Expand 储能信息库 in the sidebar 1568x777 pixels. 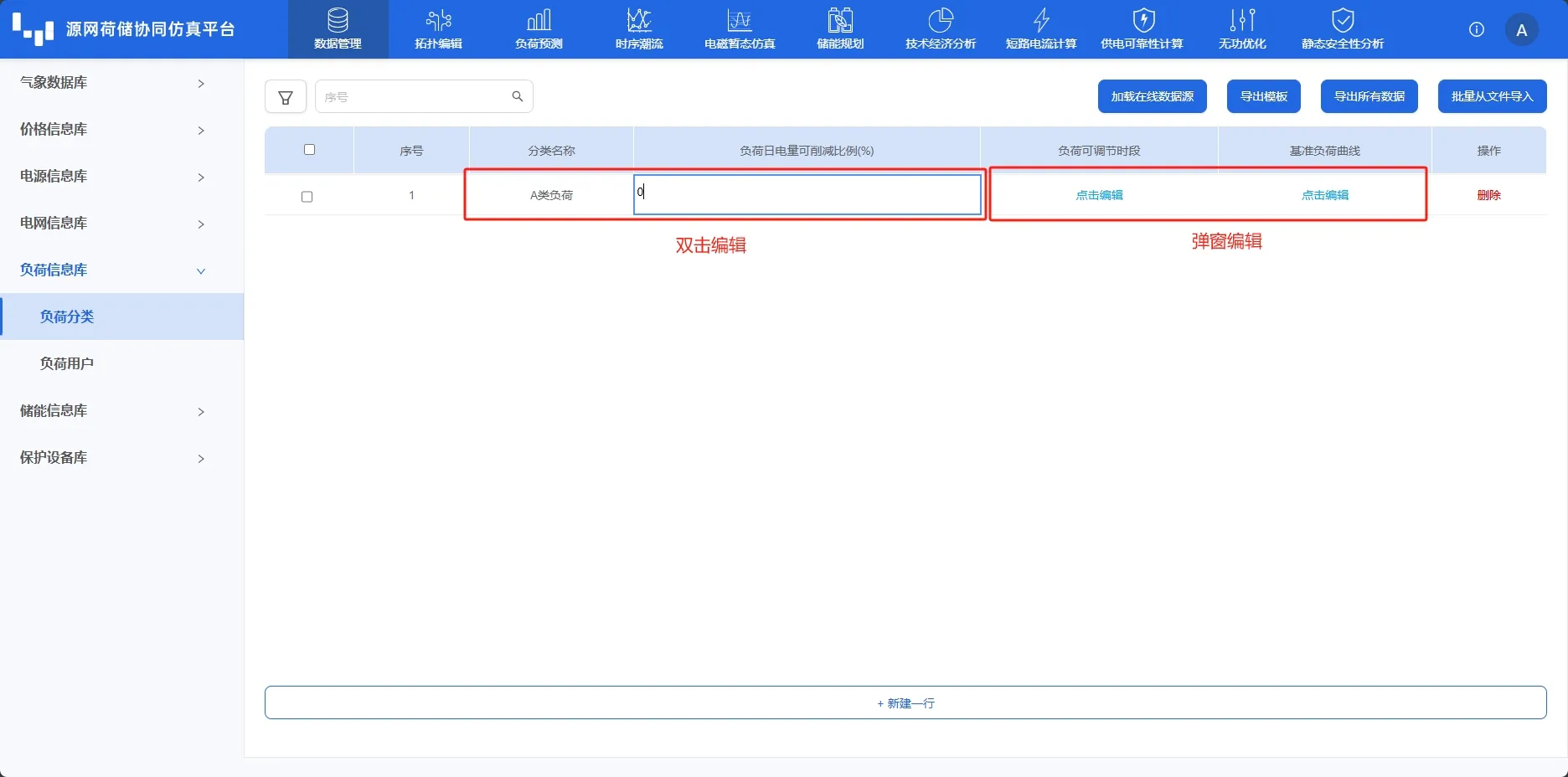(x=121, y=410)
